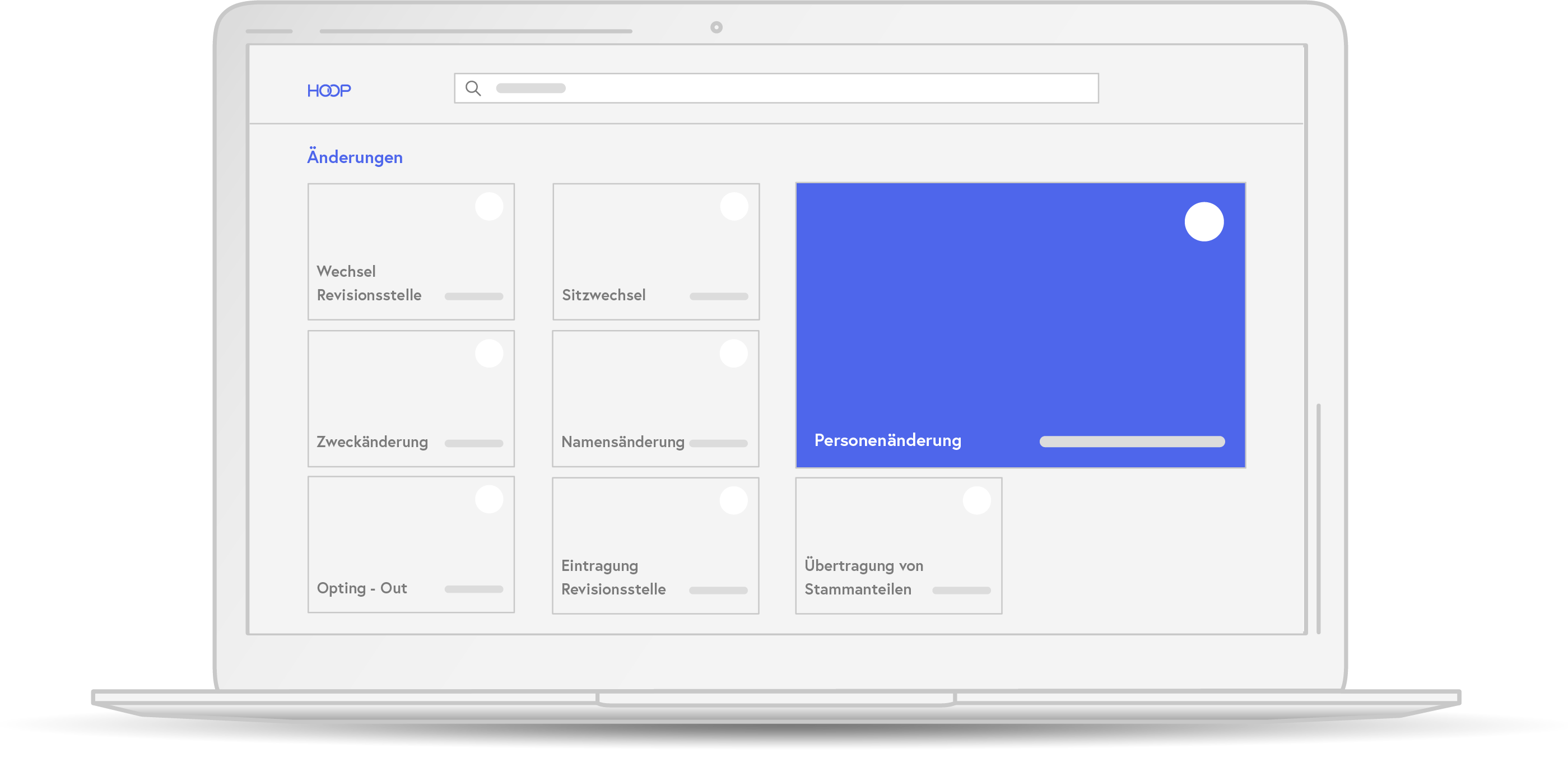The width and height of the screenshot is (1568, 762).
Task: Click the HOOP logo
Action: tap(329, 91)
